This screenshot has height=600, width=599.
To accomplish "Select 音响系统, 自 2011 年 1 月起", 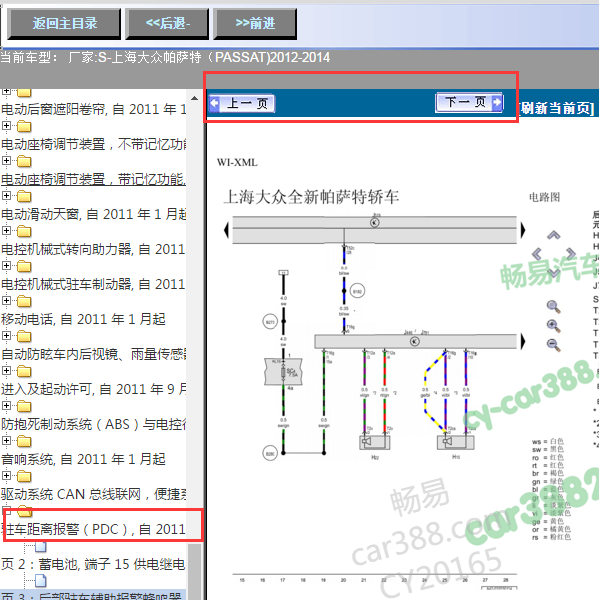I will point(83,459).
